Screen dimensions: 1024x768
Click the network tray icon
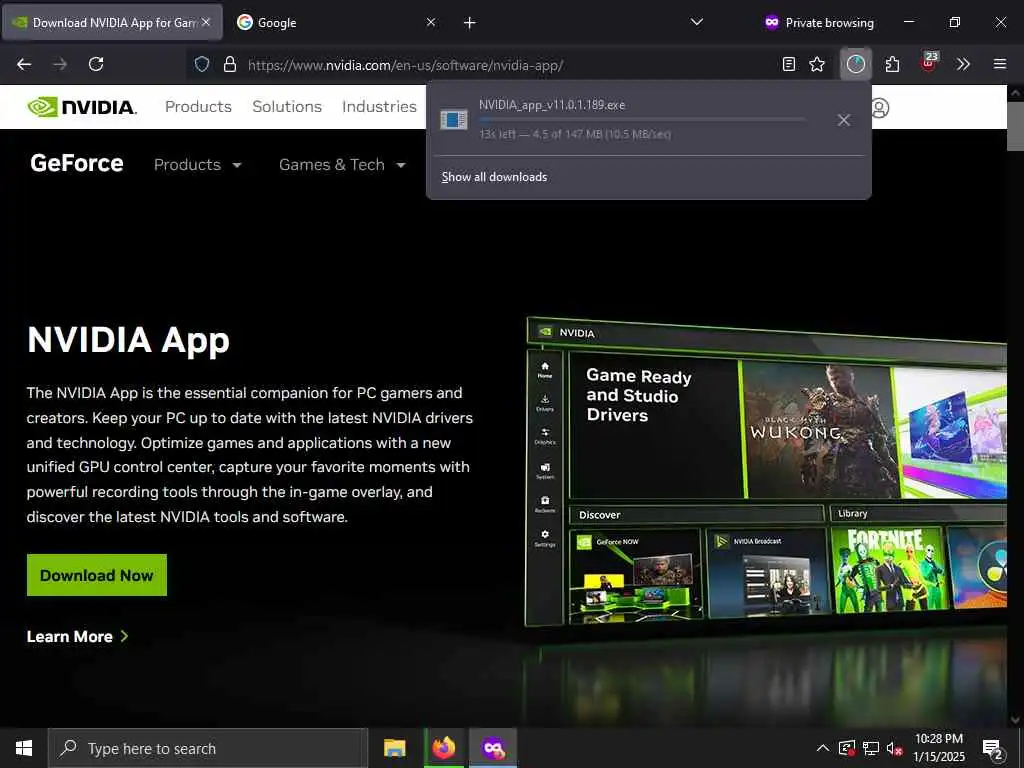871,748
